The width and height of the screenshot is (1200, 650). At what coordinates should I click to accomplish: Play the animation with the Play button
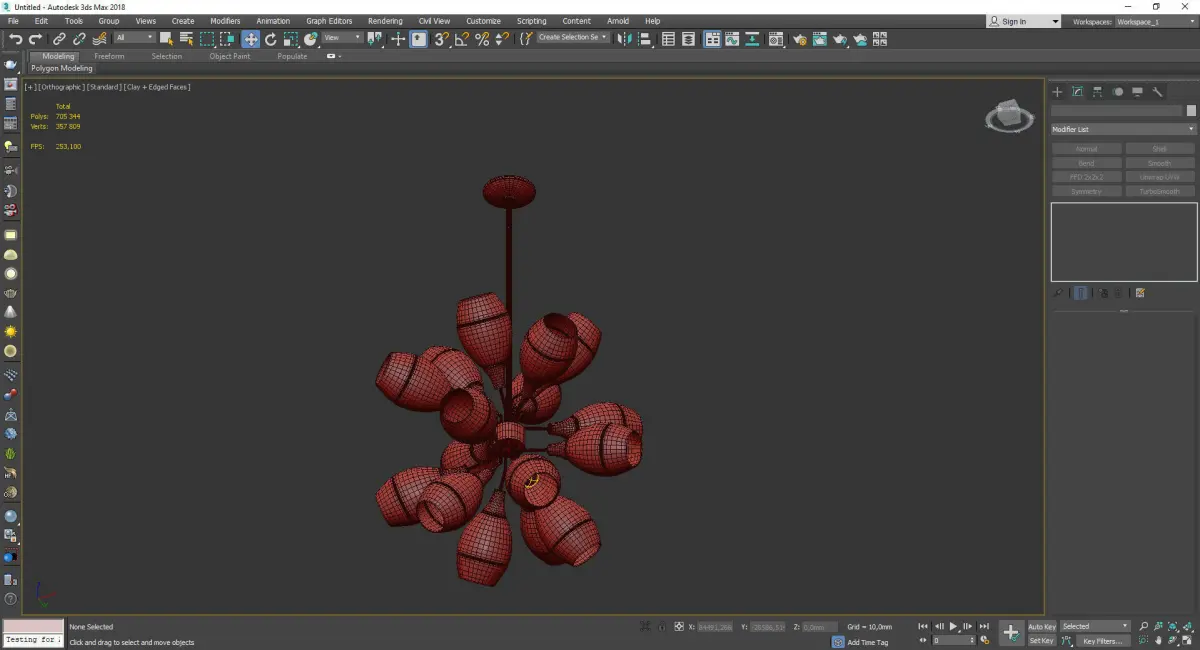point(953,626)
